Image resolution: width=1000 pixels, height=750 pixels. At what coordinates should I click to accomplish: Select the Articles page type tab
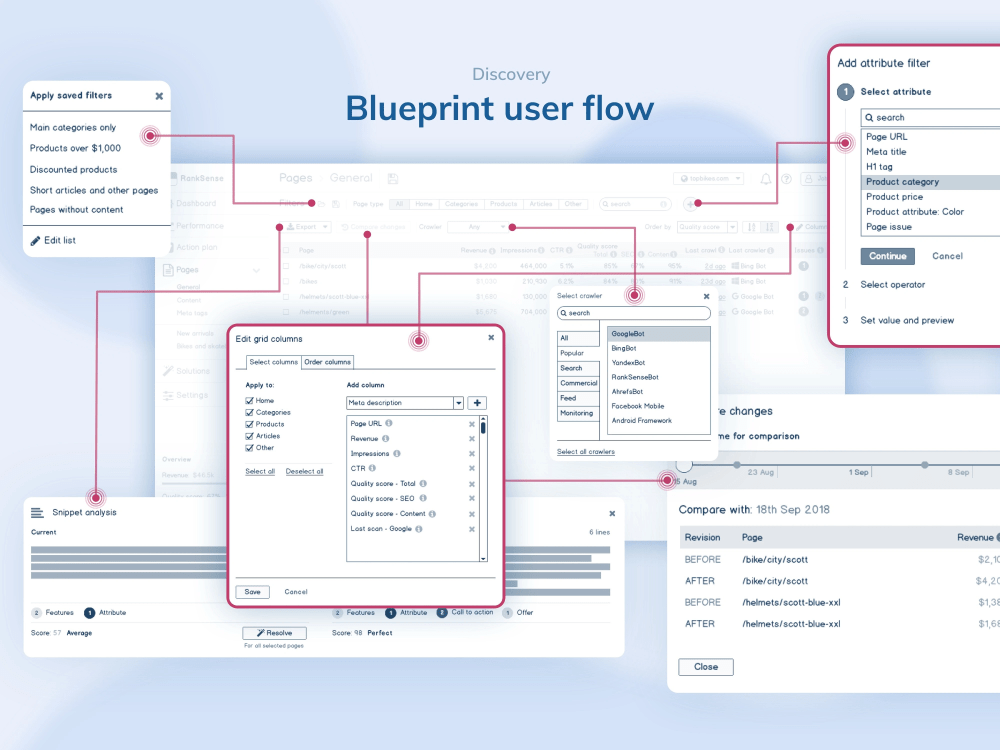click(540, 204)
